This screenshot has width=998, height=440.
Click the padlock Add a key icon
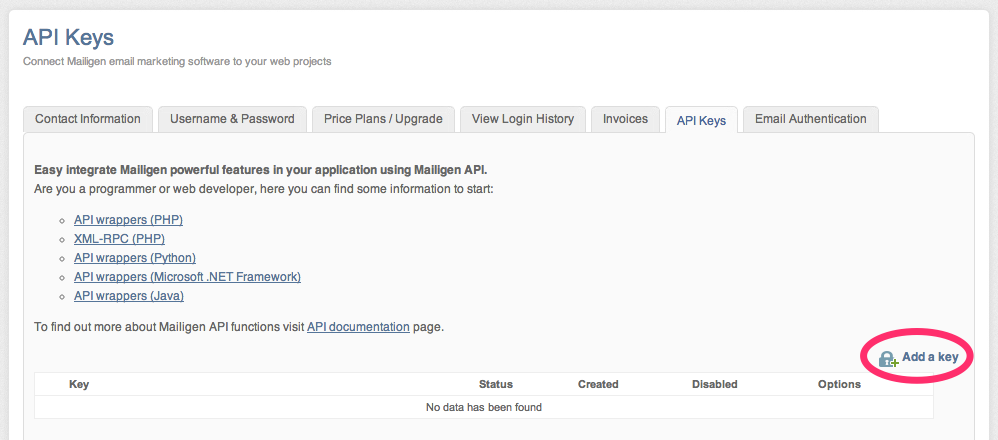click(x=889, y=358)
